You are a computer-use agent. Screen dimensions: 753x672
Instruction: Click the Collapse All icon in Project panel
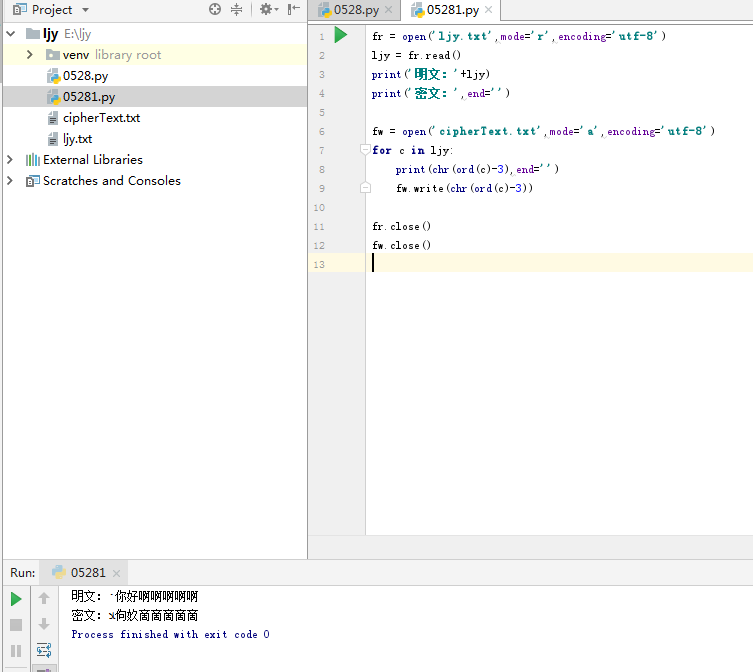[237, 9]
